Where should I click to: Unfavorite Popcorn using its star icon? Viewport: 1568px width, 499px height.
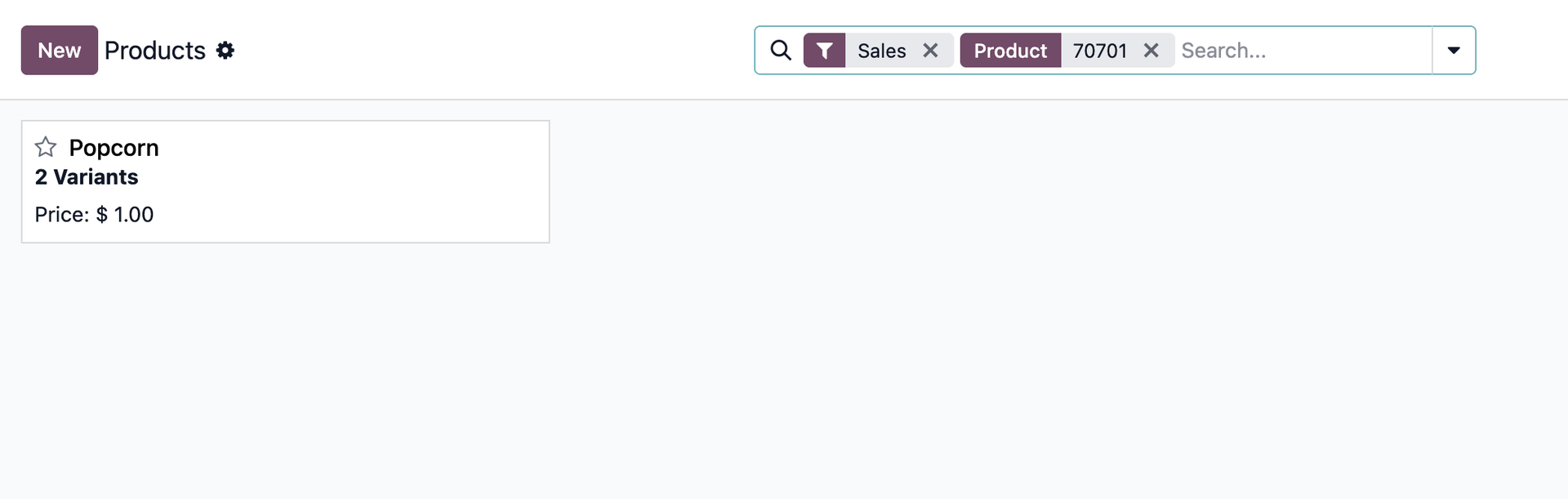pyautogui.click(x=45, y=147)
